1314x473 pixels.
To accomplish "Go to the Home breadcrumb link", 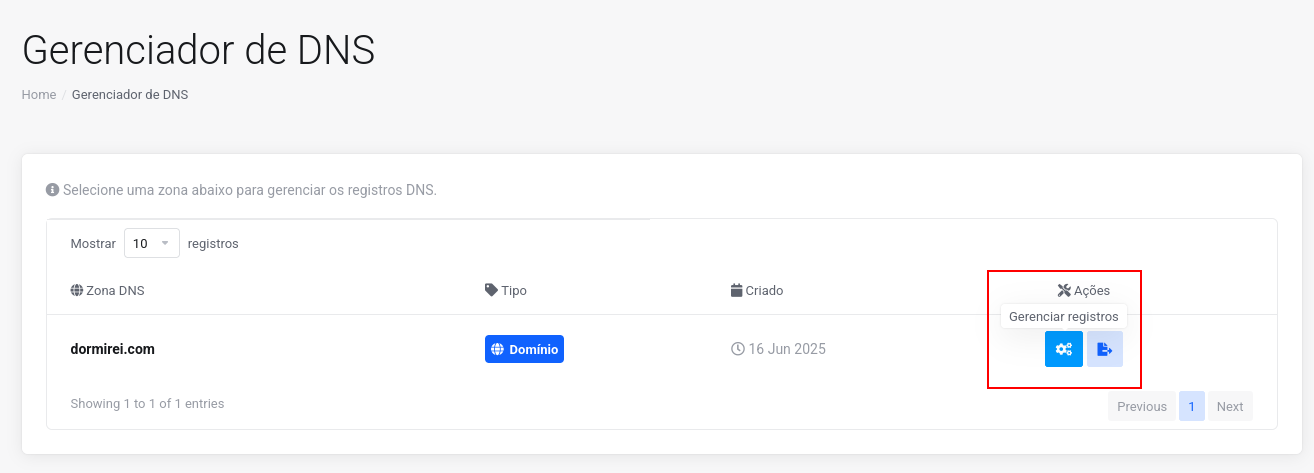I will (x=39, y=95).
